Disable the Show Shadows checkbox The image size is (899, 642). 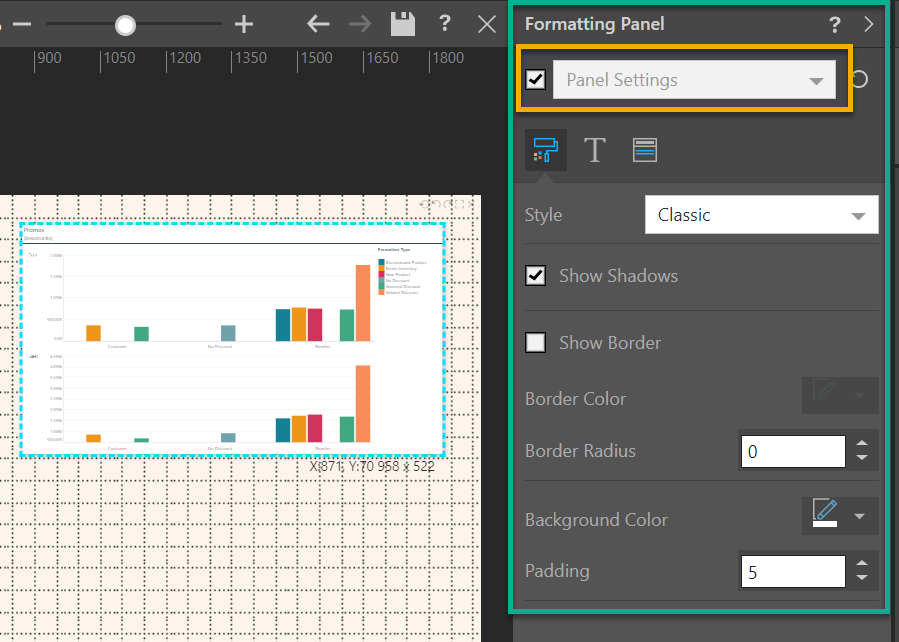pos(536,276)
